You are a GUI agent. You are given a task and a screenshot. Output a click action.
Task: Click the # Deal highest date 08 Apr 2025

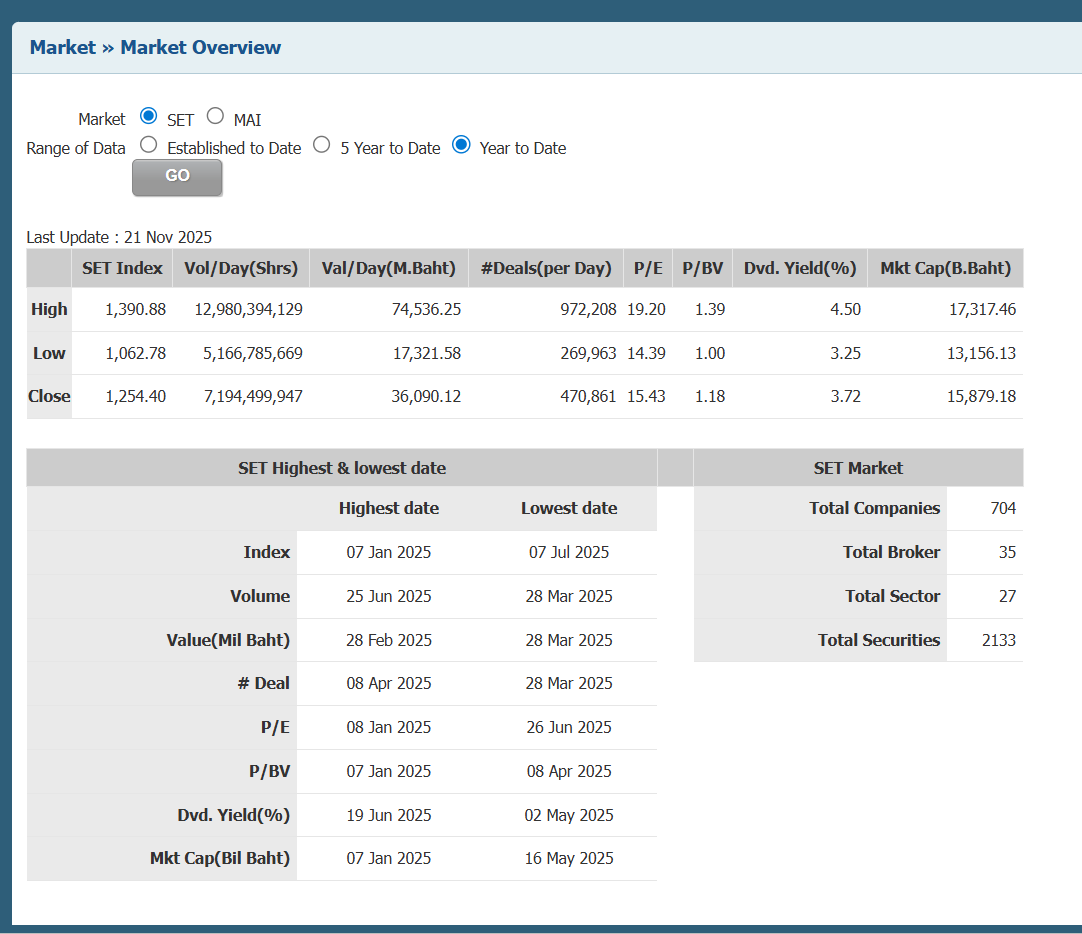388,684
